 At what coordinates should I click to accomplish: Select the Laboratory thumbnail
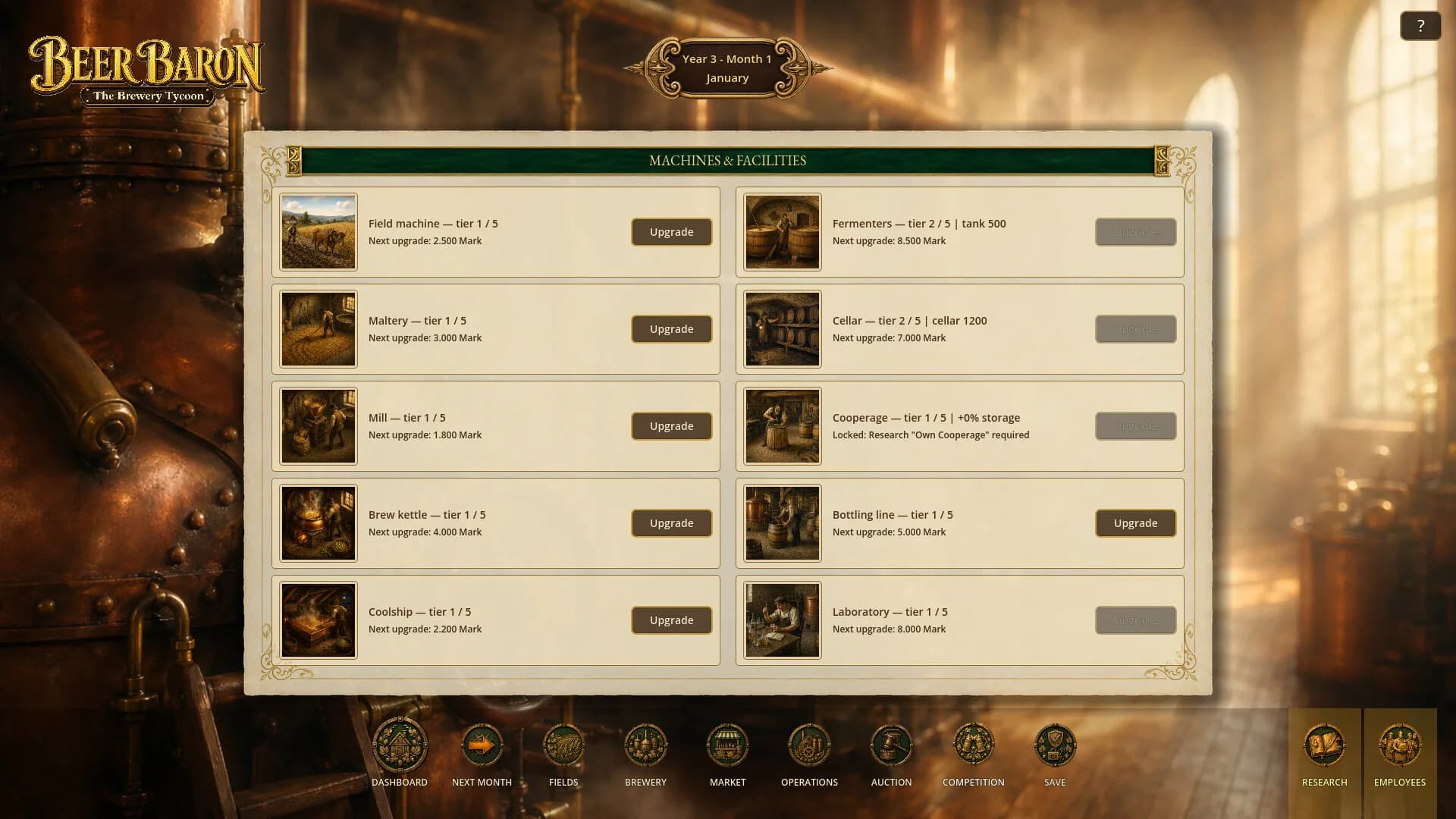coord(783,620)
